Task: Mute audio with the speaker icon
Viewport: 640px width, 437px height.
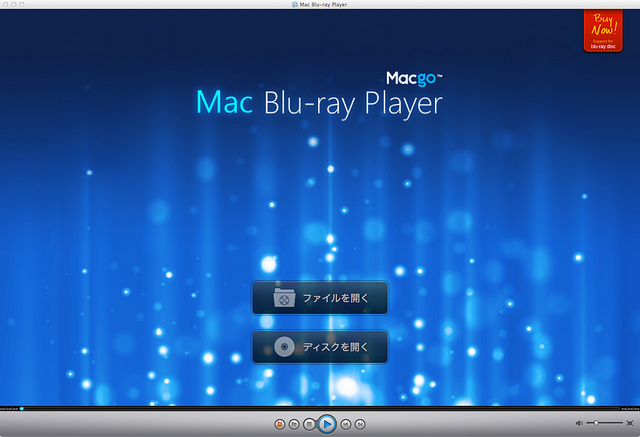Action: tap(579, 423)
